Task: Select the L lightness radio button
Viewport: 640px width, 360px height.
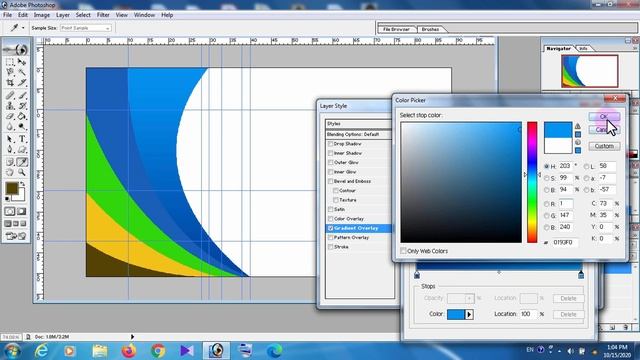Action: click(586, 167)
